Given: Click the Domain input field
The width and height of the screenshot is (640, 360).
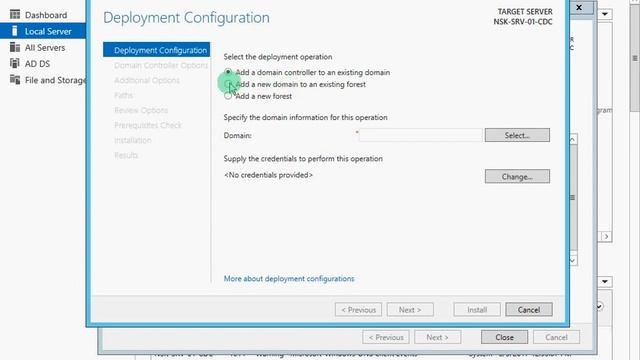Looking at the screenshot, I should click(x=420, y=135).
